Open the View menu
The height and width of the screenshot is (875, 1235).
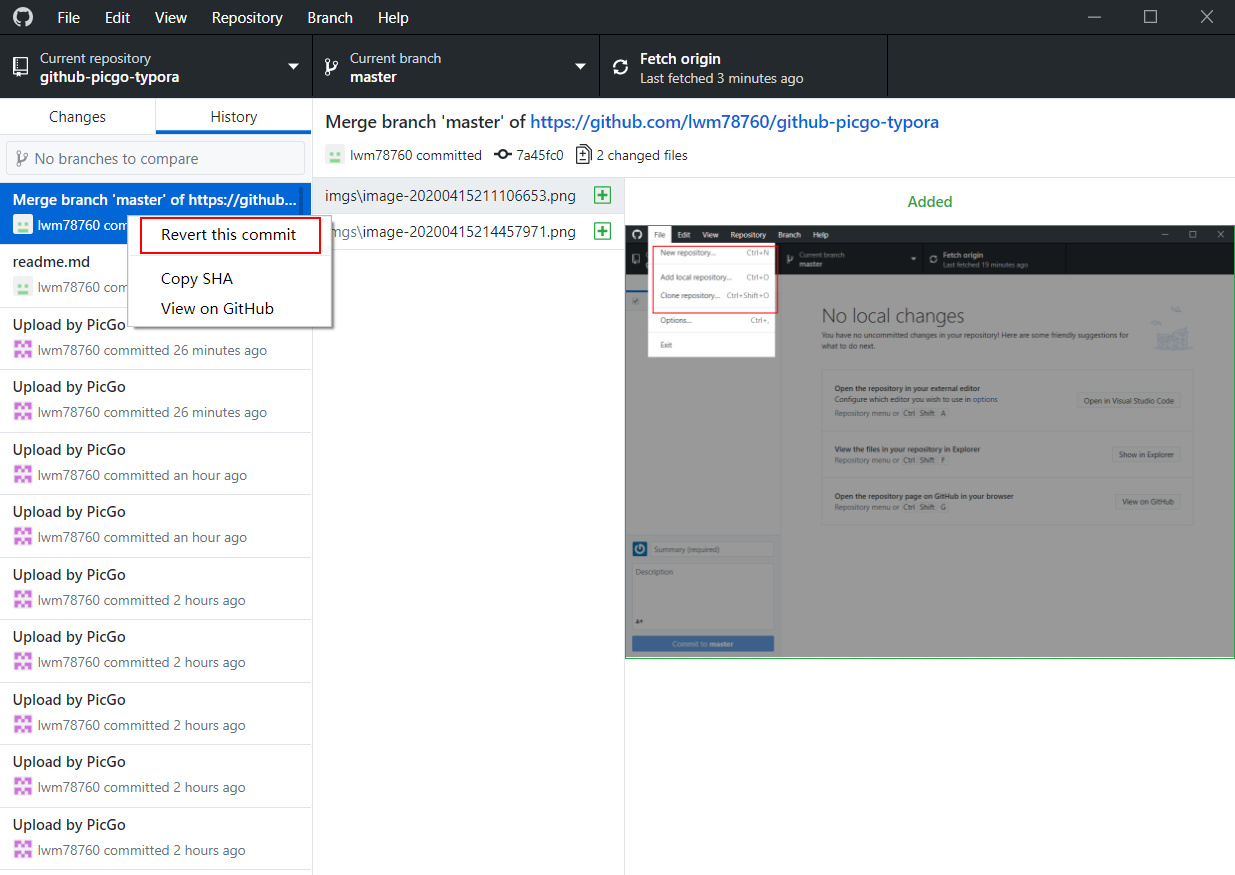171,17
